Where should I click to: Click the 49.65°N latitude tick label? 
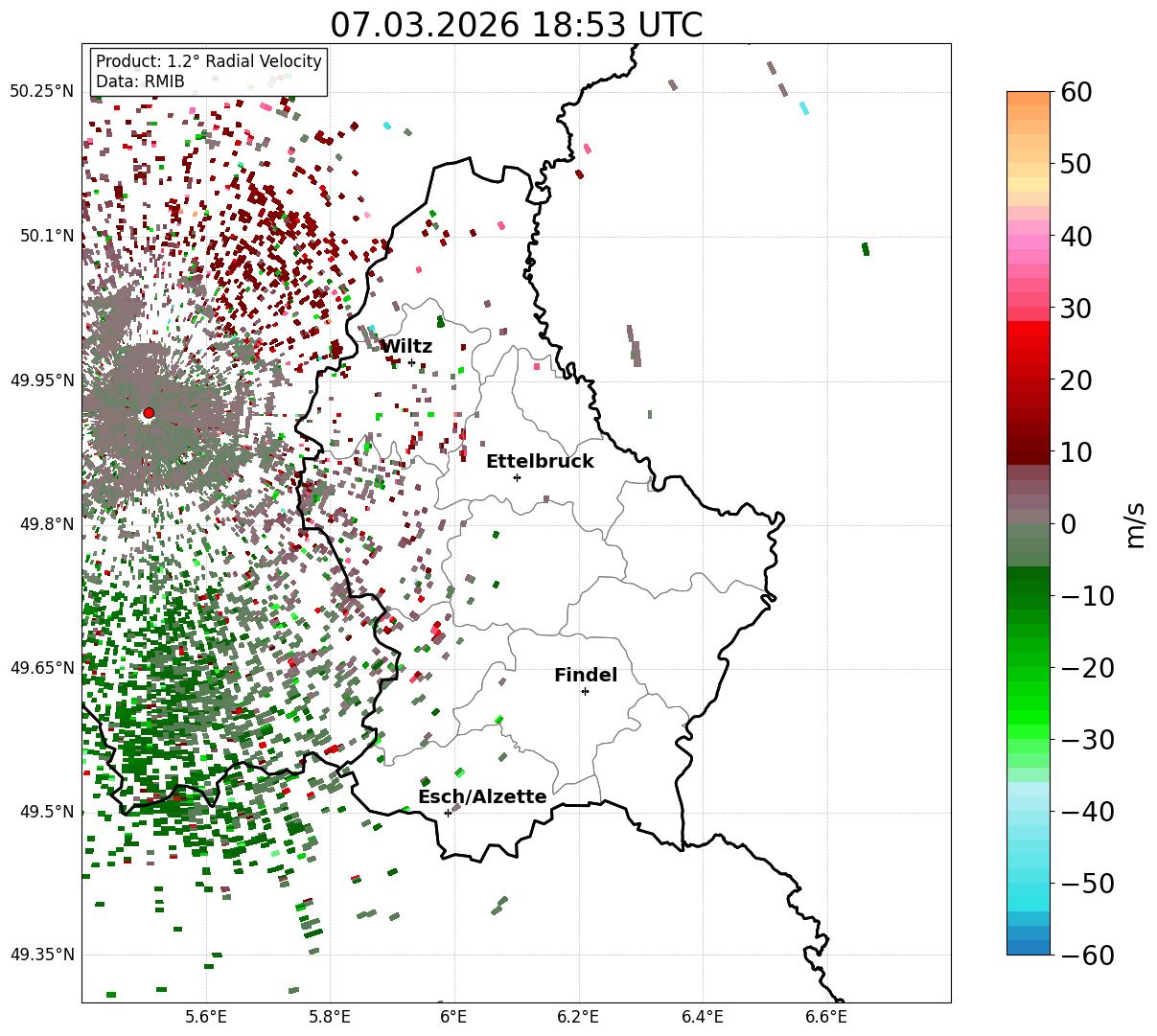(42, 668)
